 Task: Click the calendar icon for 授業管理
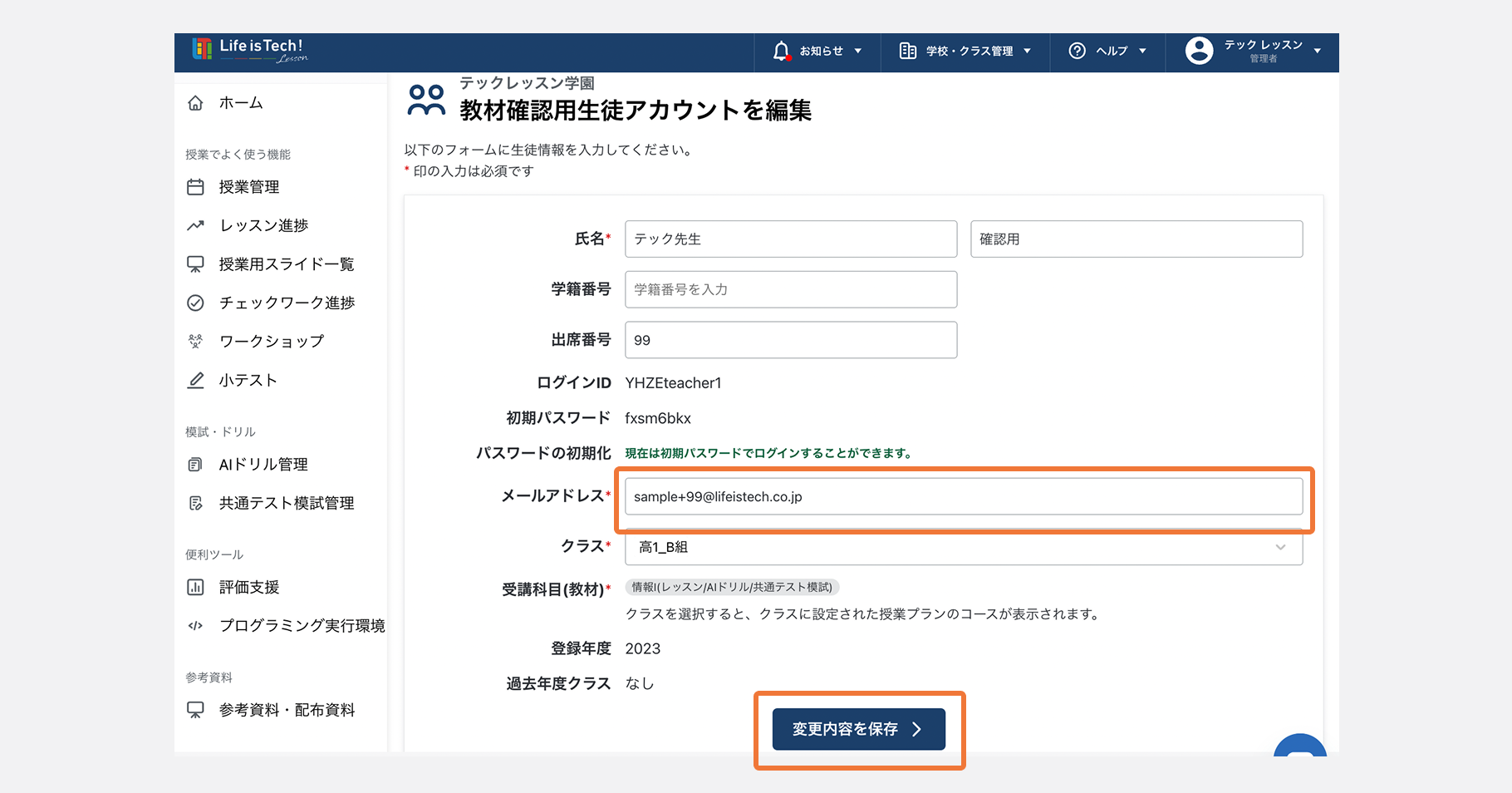(195, 187)
